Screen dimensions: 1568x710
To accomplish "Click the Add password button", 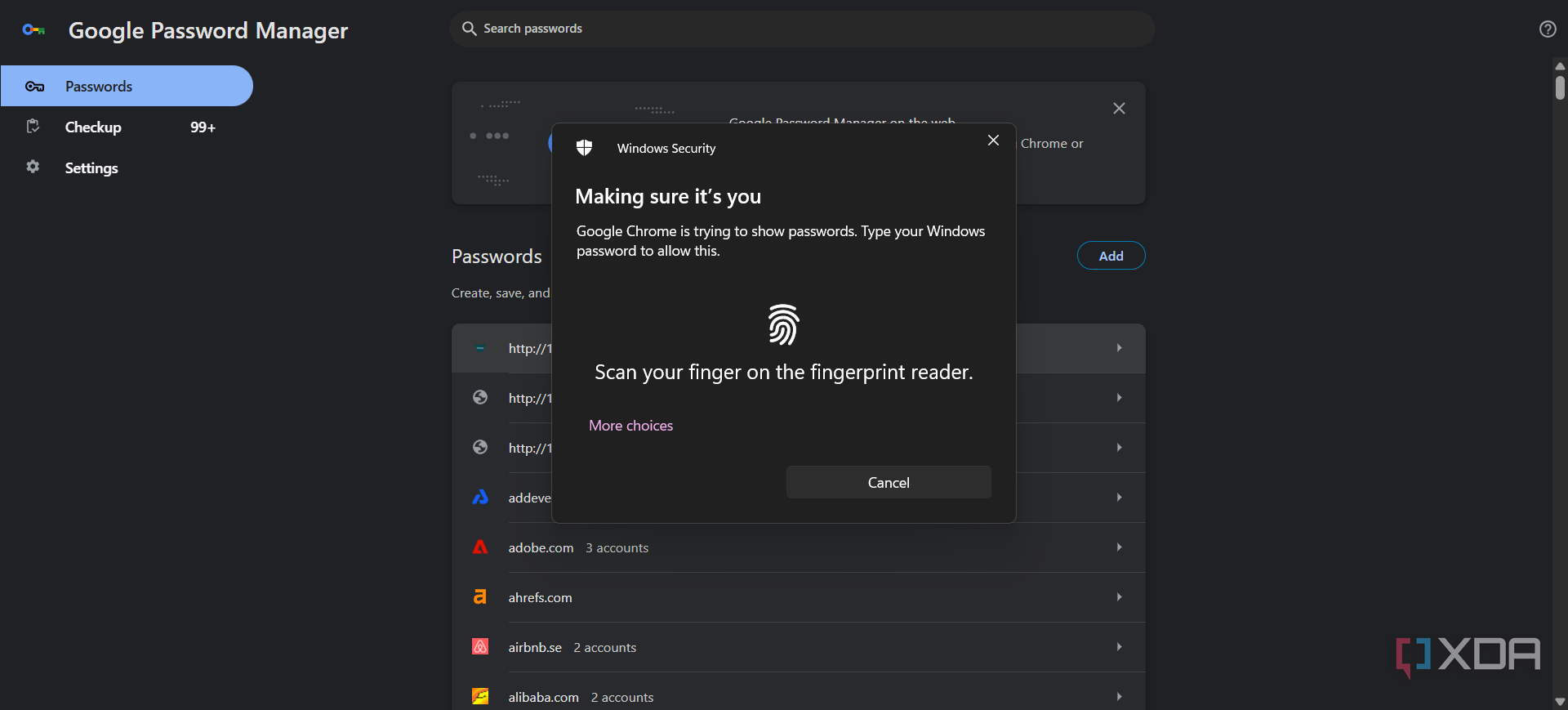I will pos(1111,256).
